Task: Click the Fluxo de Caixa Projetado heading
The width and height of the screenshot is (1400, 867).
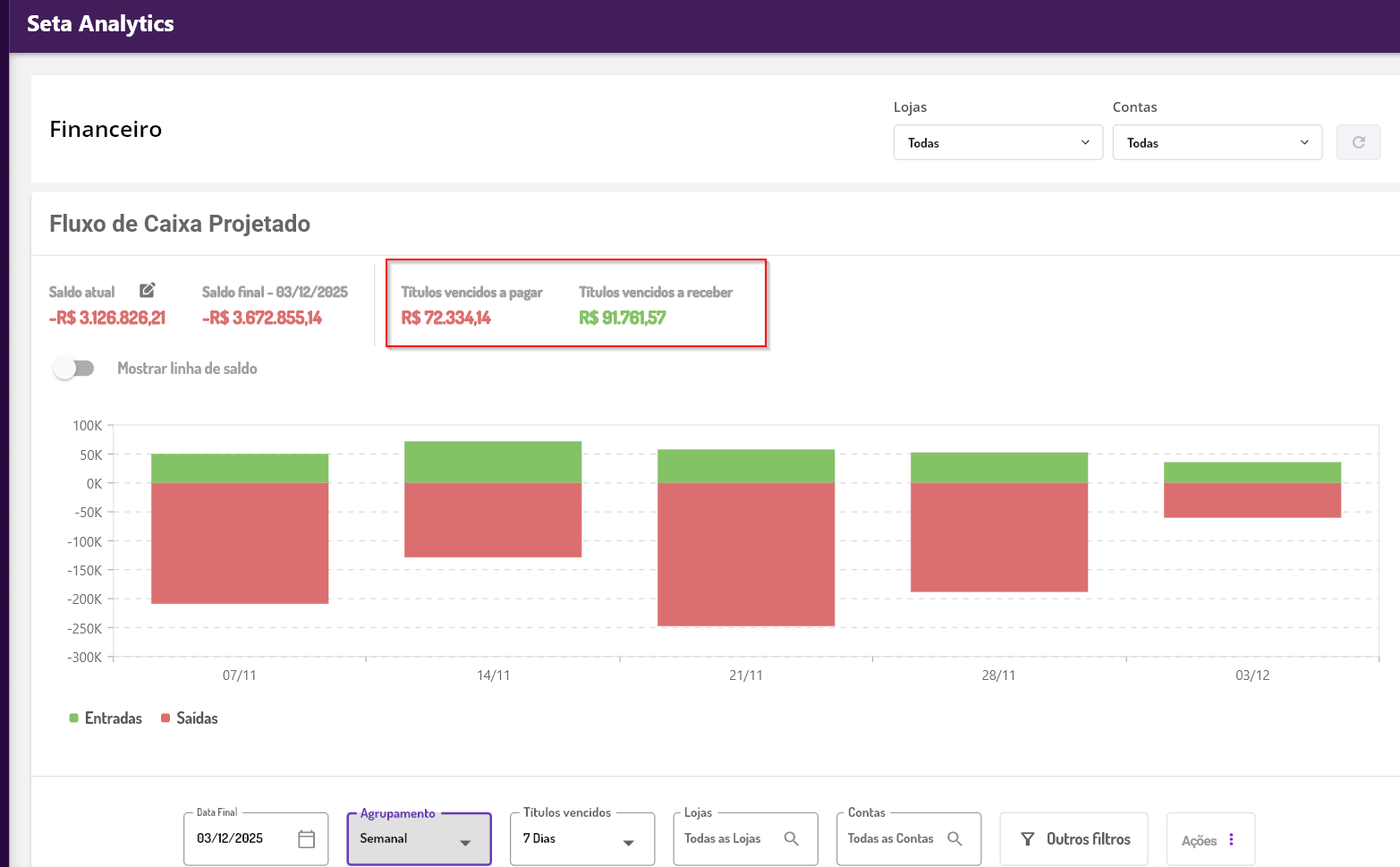Action: [x=180, y=224]
